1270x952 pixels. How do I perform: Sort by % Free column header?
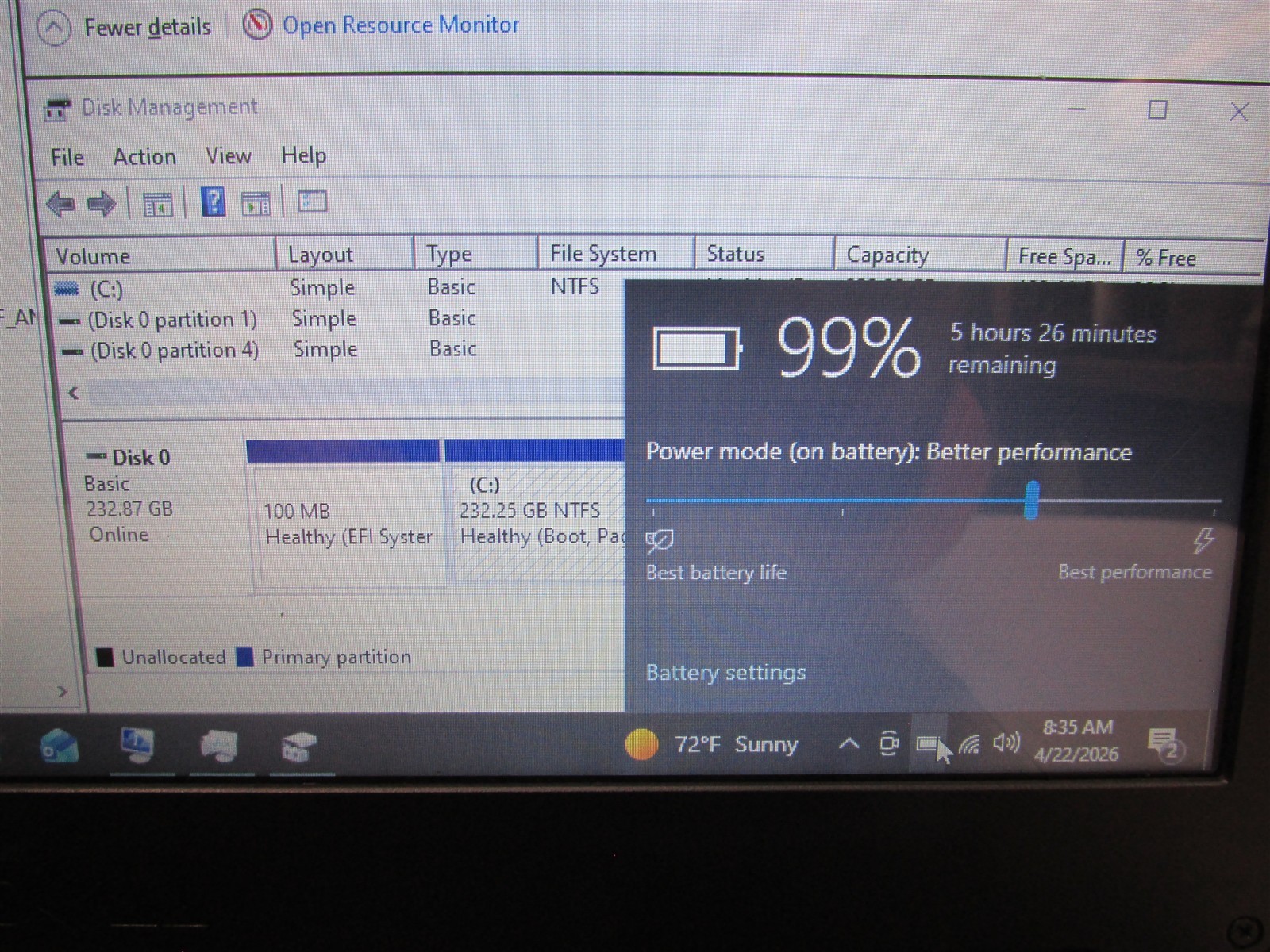pos(1191,258)
